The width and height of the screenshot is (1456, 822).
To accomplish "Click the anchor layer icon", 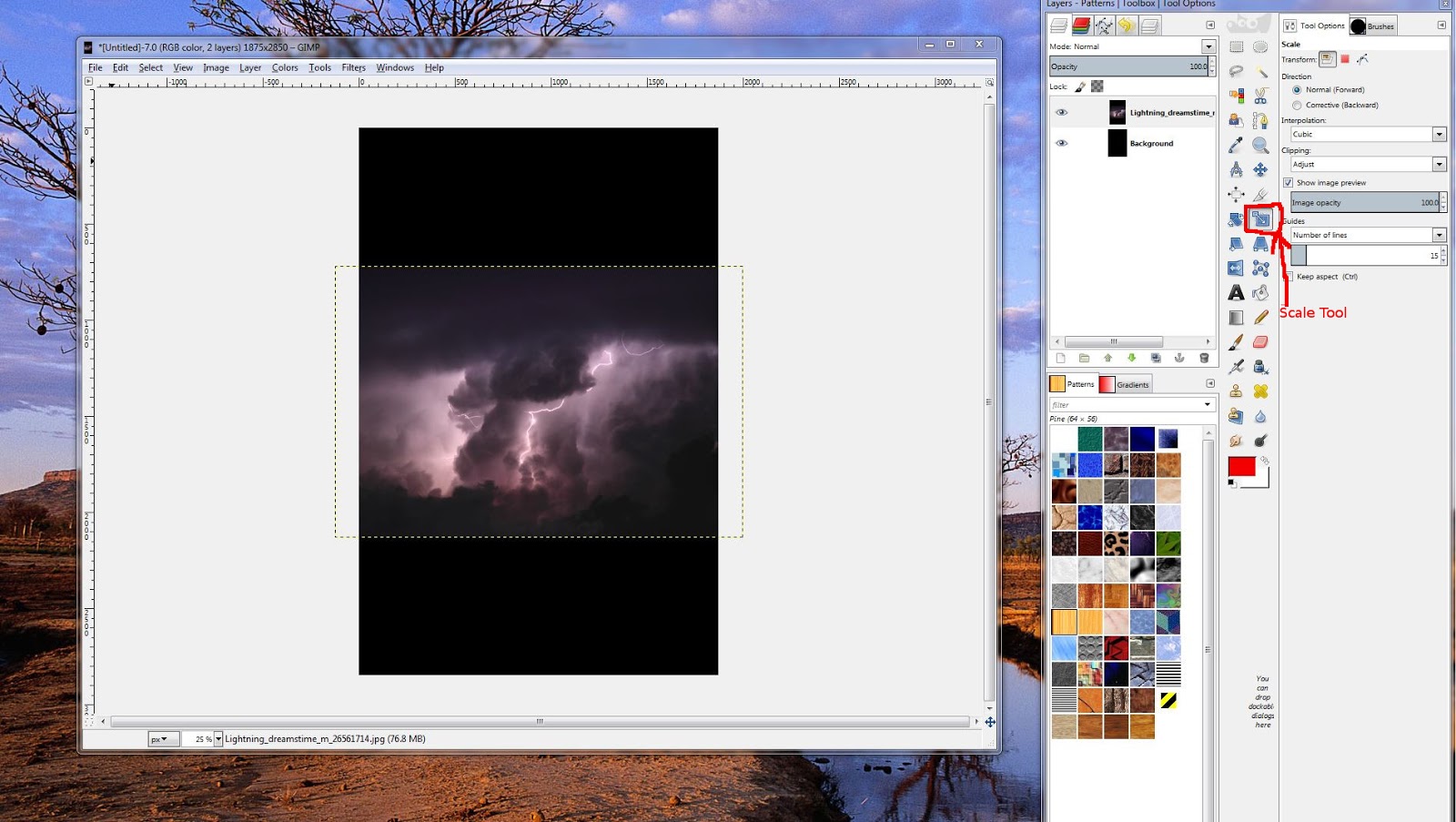I will coord(1179,358).
